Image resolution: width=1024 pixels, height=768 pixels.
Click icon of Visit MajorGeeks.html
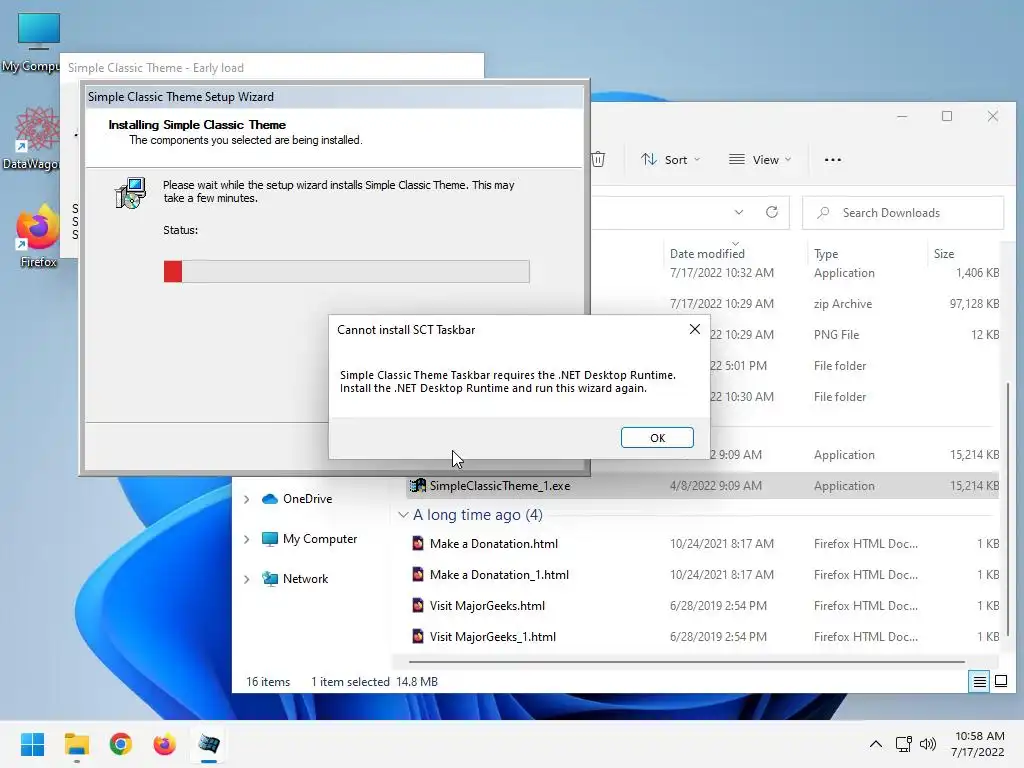[x=417, y=605]
